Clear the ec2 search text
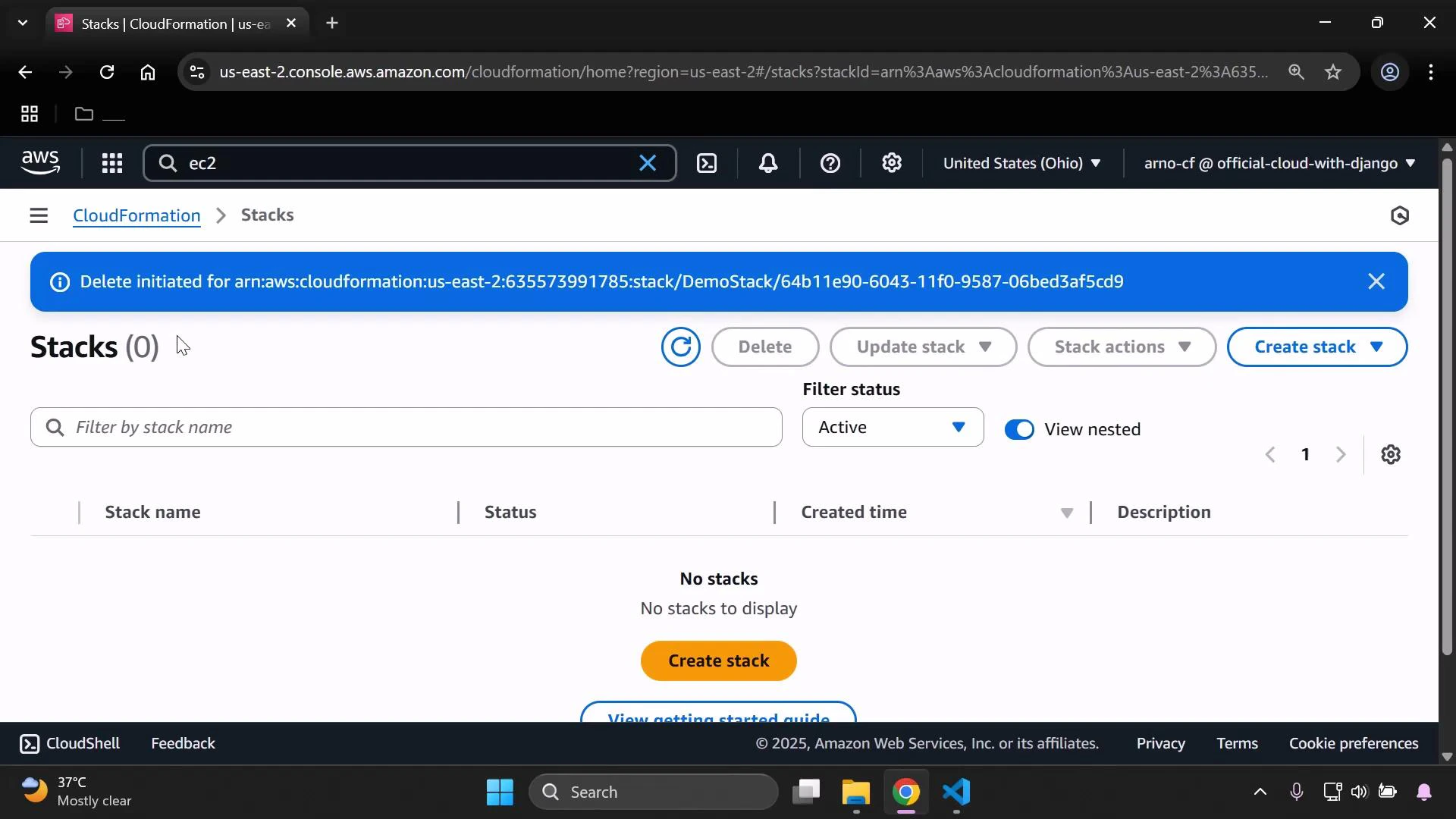The width and height of the screenshot is (1456, 819). [x=648, y=163]
